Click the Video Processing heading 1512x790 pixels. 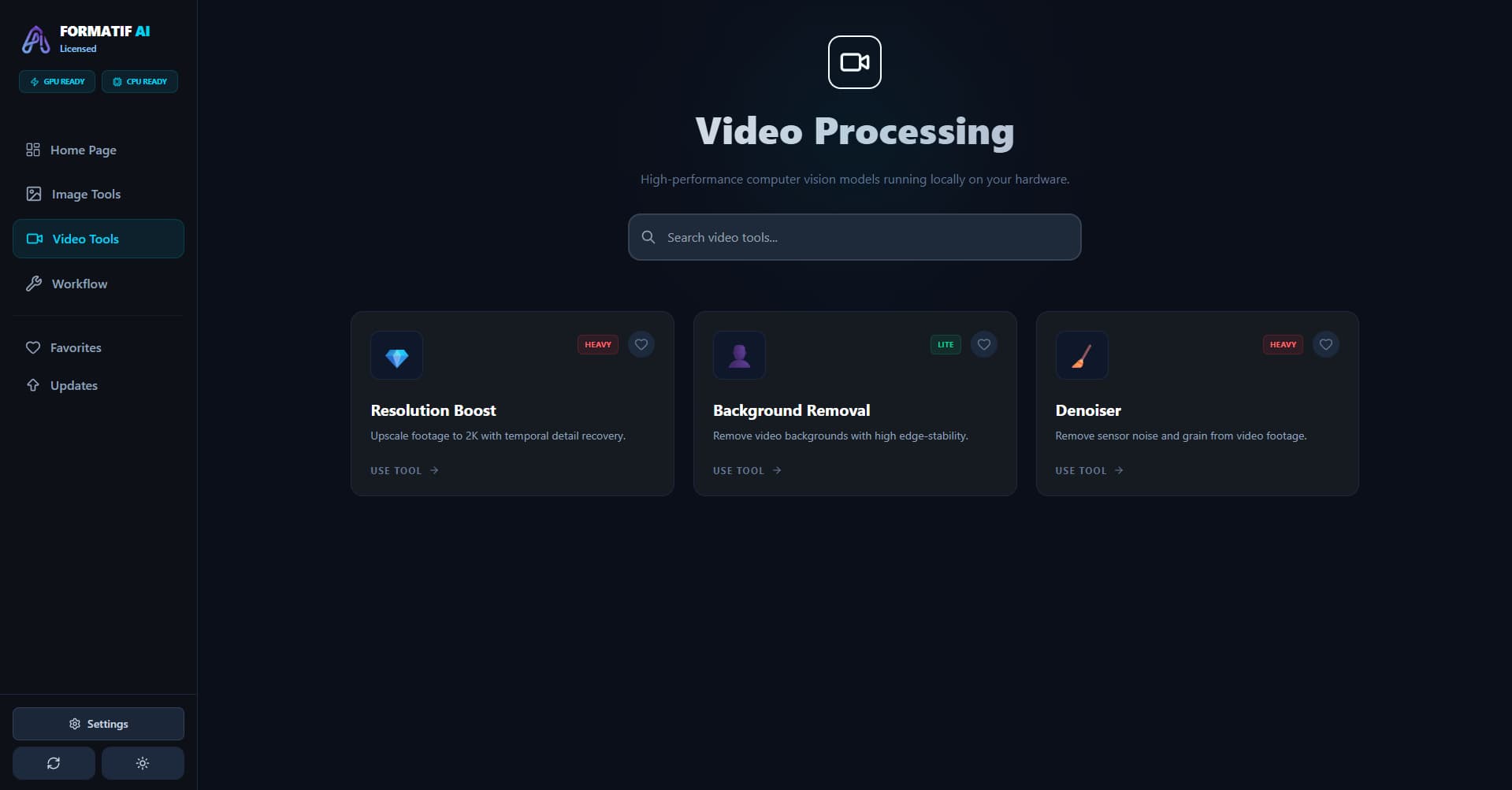pyautogui.click(x=854, y=132)
